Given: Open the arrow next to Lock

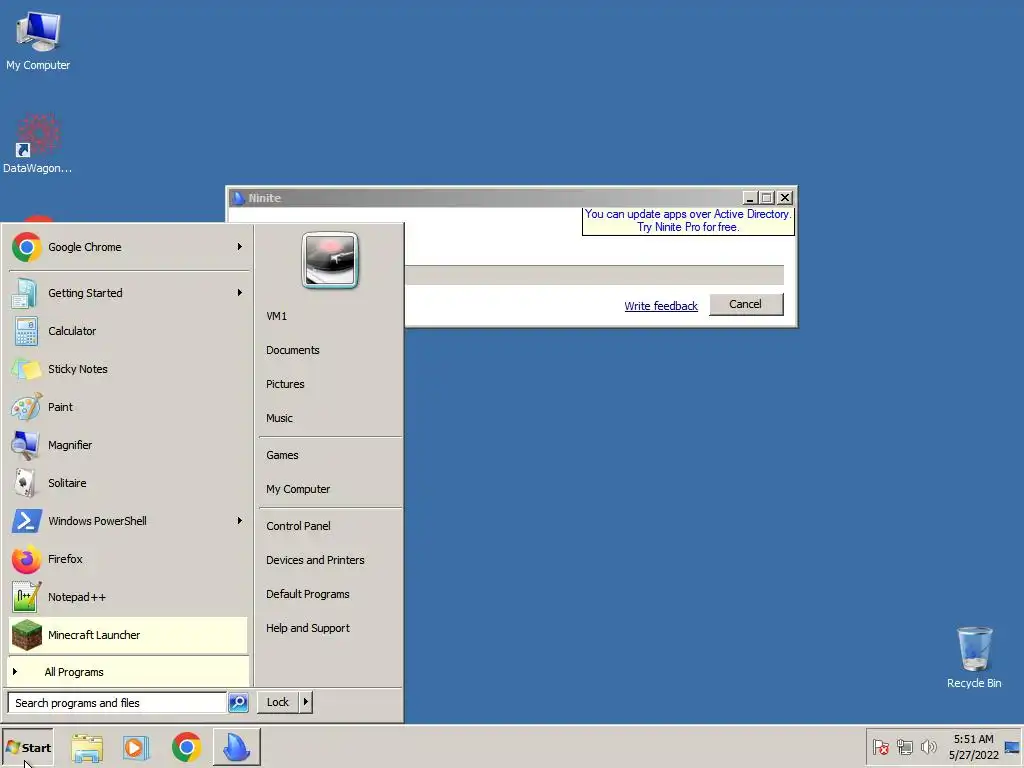Looking at the screenshot, I should (x=306, y=702).
